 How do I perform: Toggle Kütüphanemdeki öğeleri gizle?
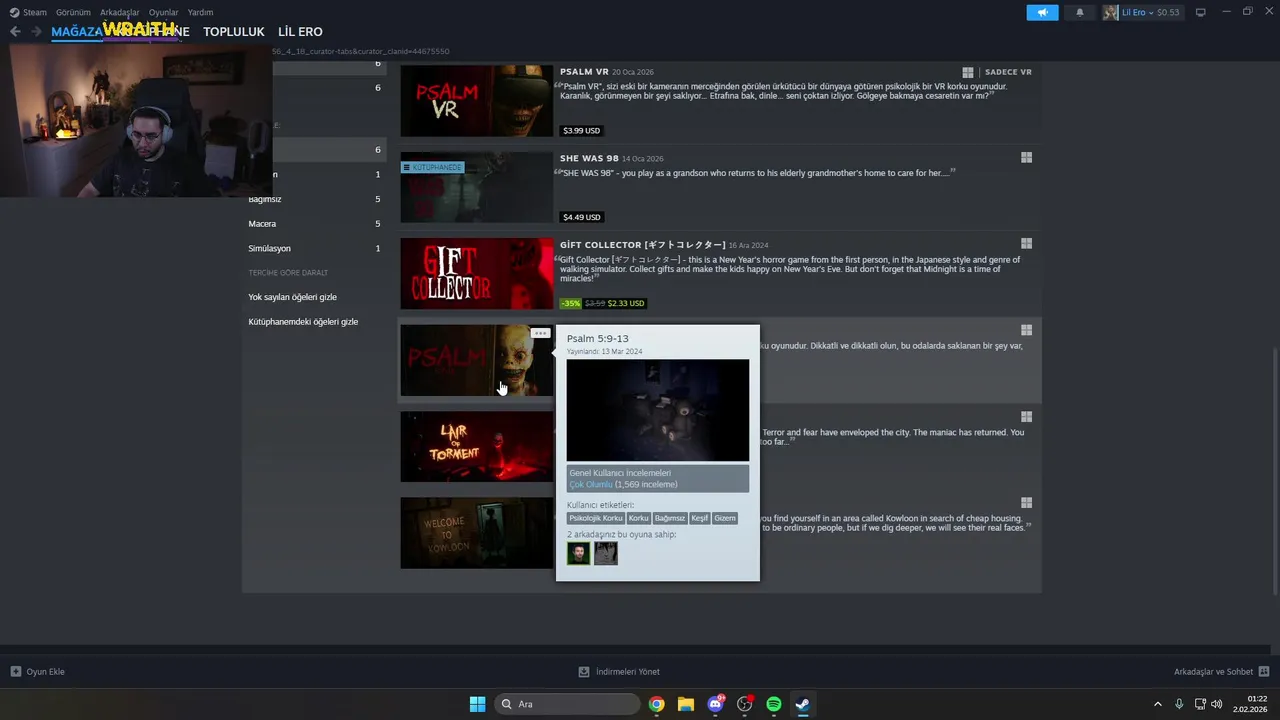click(x=303, y=322)
